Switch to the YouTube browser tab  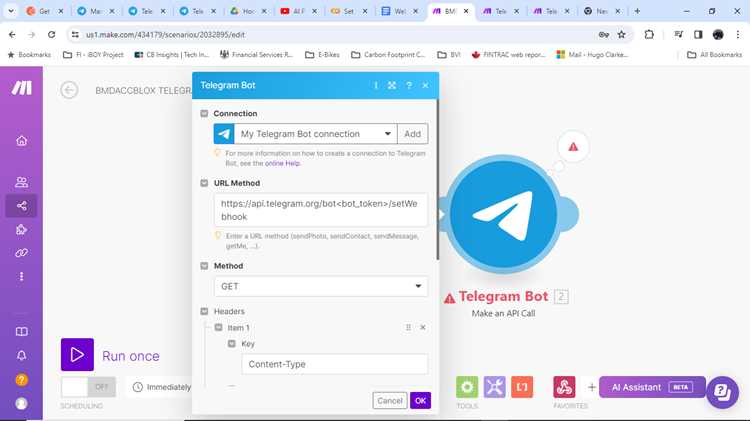pos(299,11)
